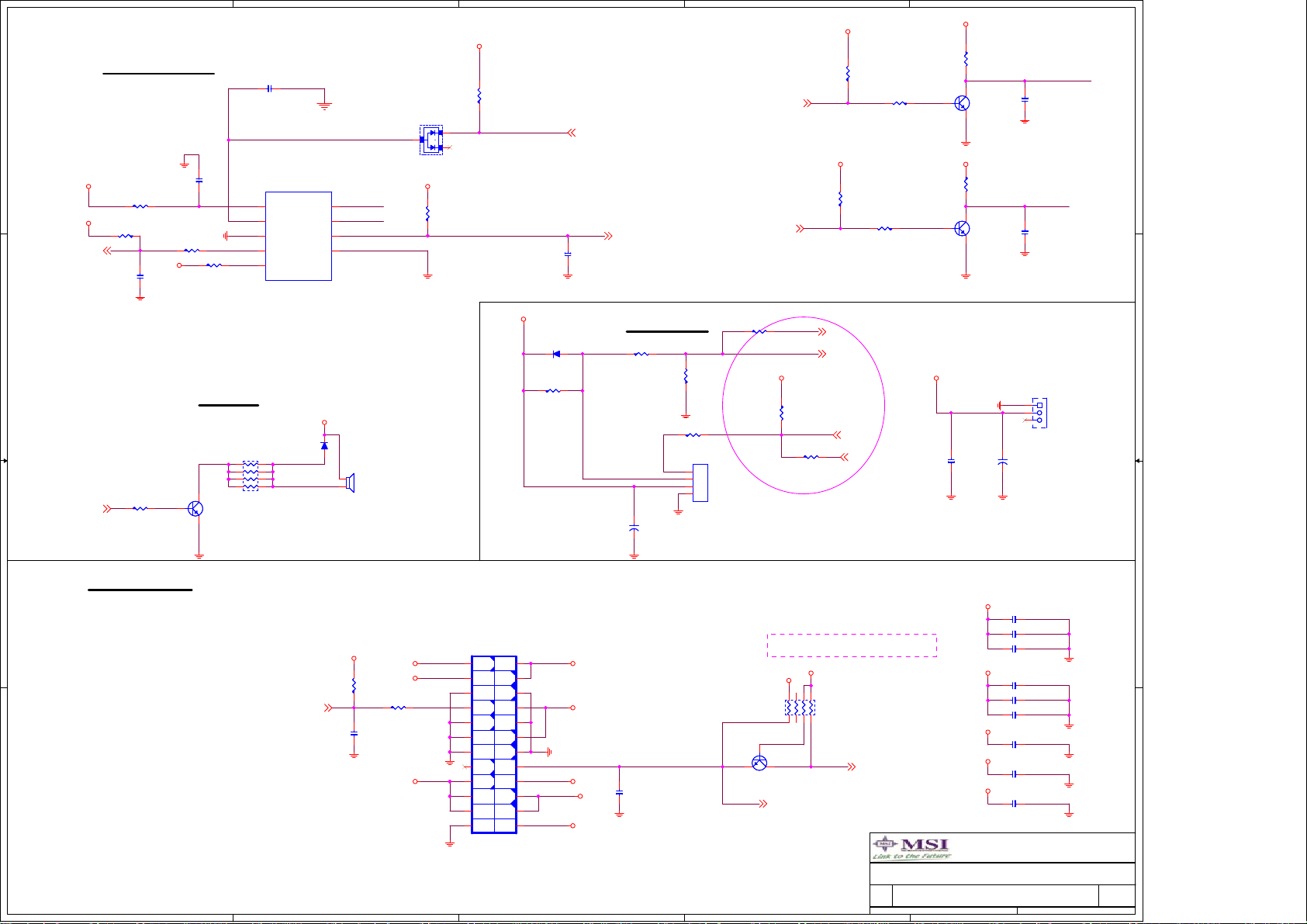Click the horizontal diode in the fan circuit

coord(556,354)
